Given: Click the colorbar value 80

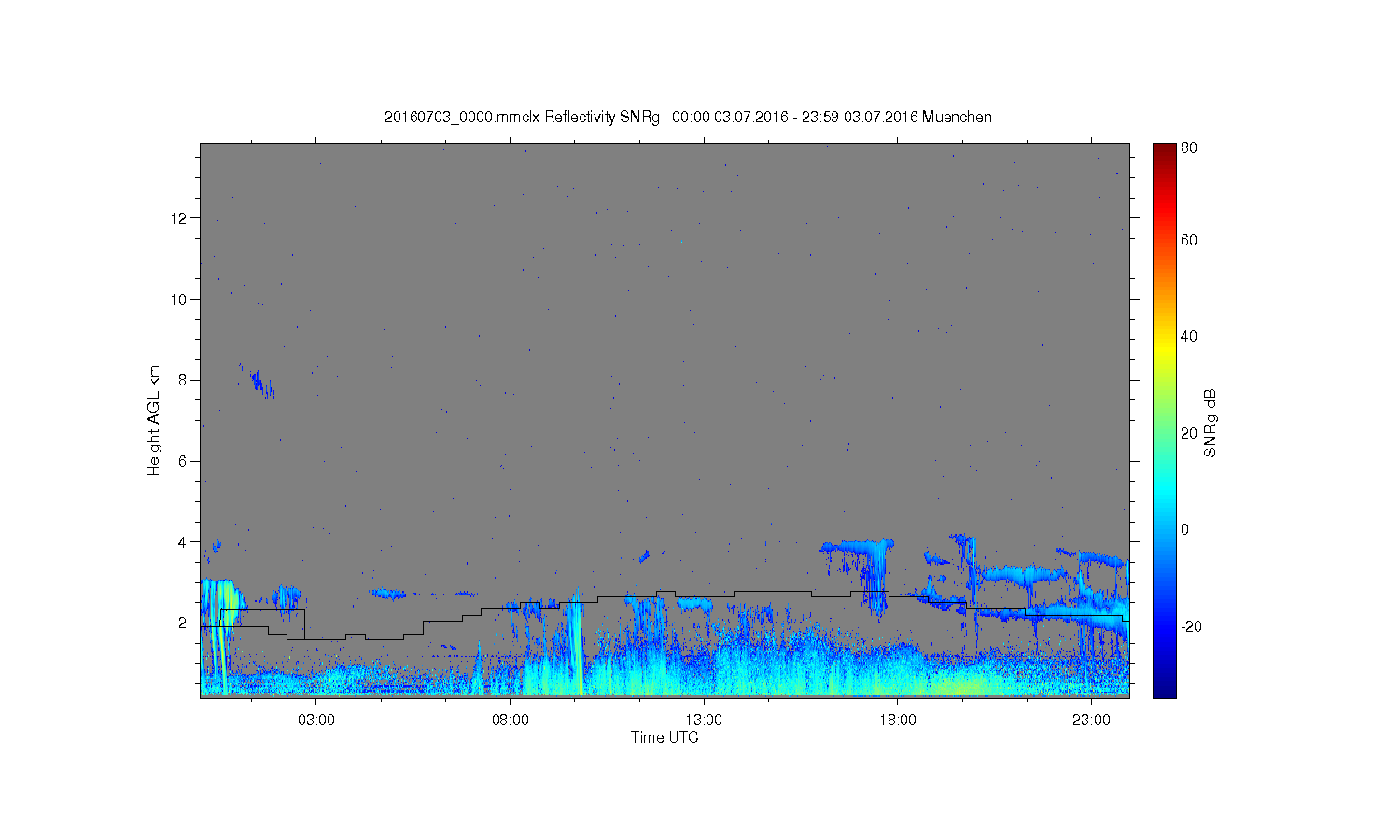Looking at the screenshot, I should 1189,147.
